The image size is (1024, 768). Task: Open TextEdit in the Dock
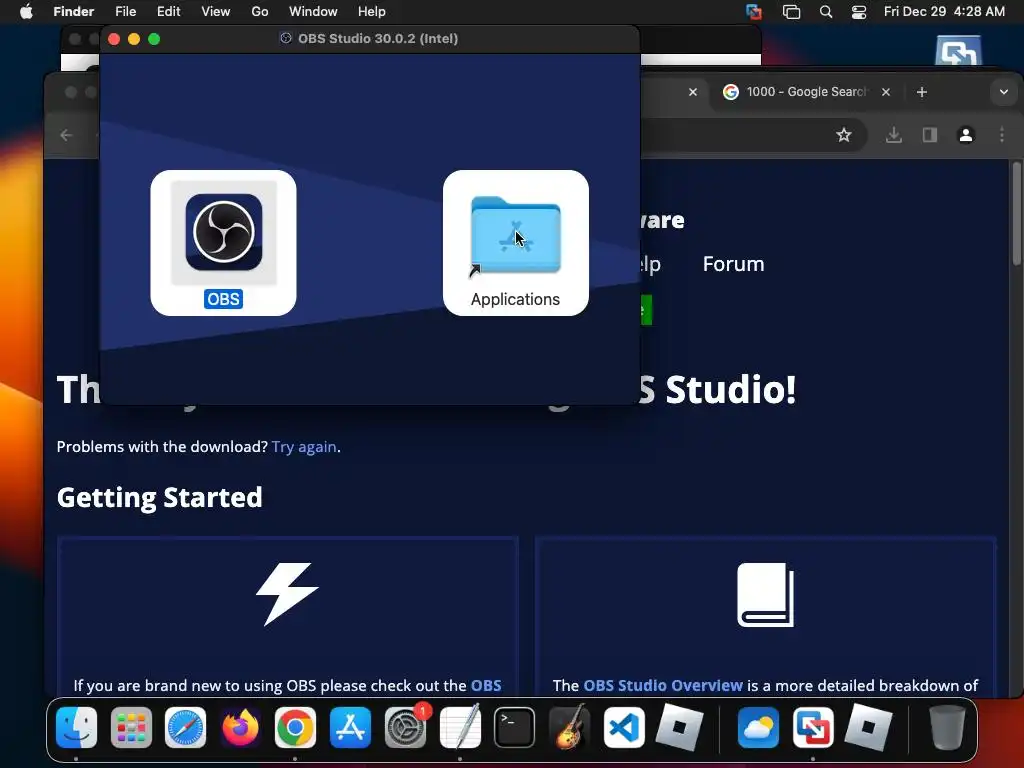click(x=460, y=727)
